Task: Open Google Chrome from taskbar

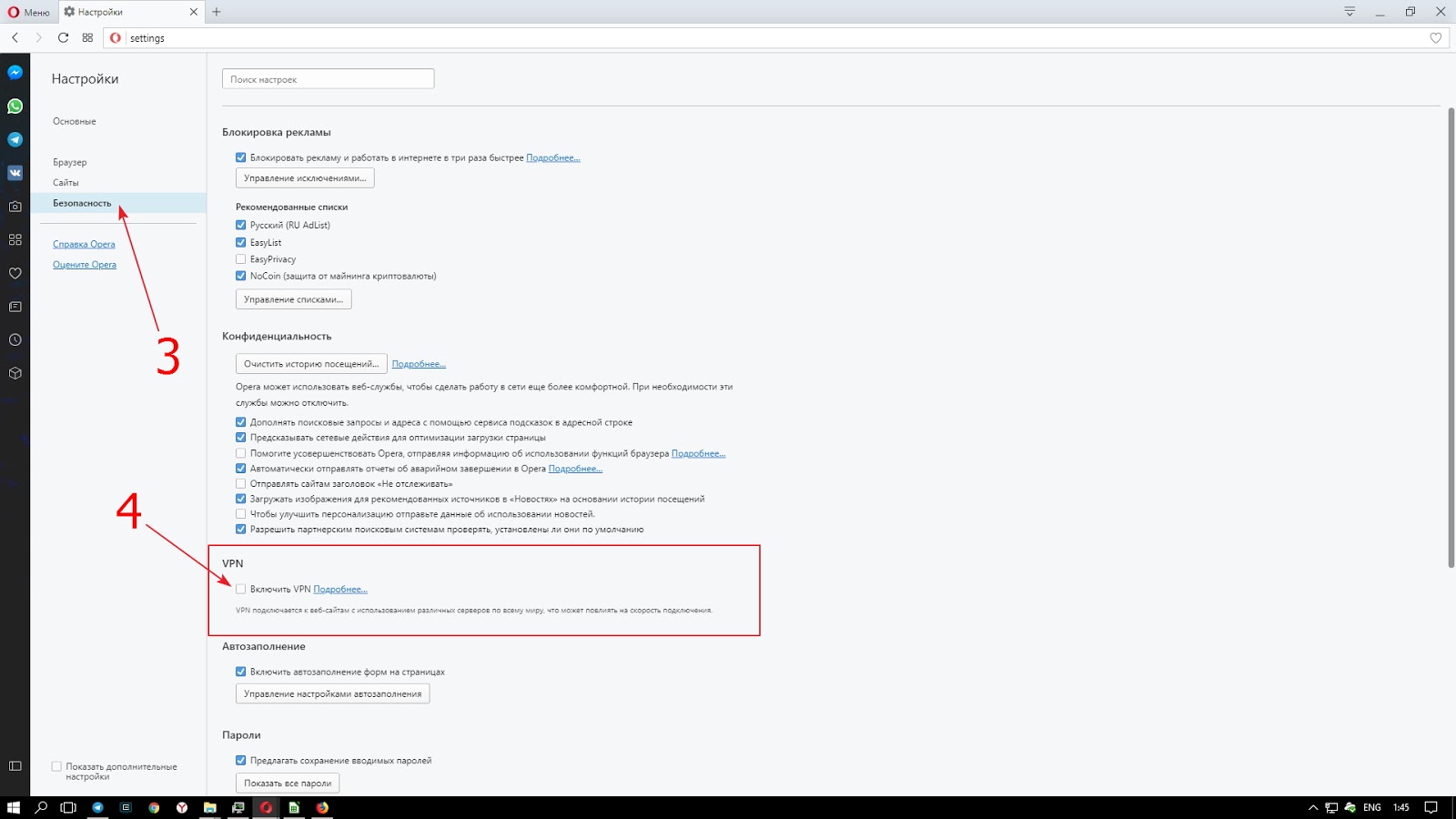Action: click(154, 807)
